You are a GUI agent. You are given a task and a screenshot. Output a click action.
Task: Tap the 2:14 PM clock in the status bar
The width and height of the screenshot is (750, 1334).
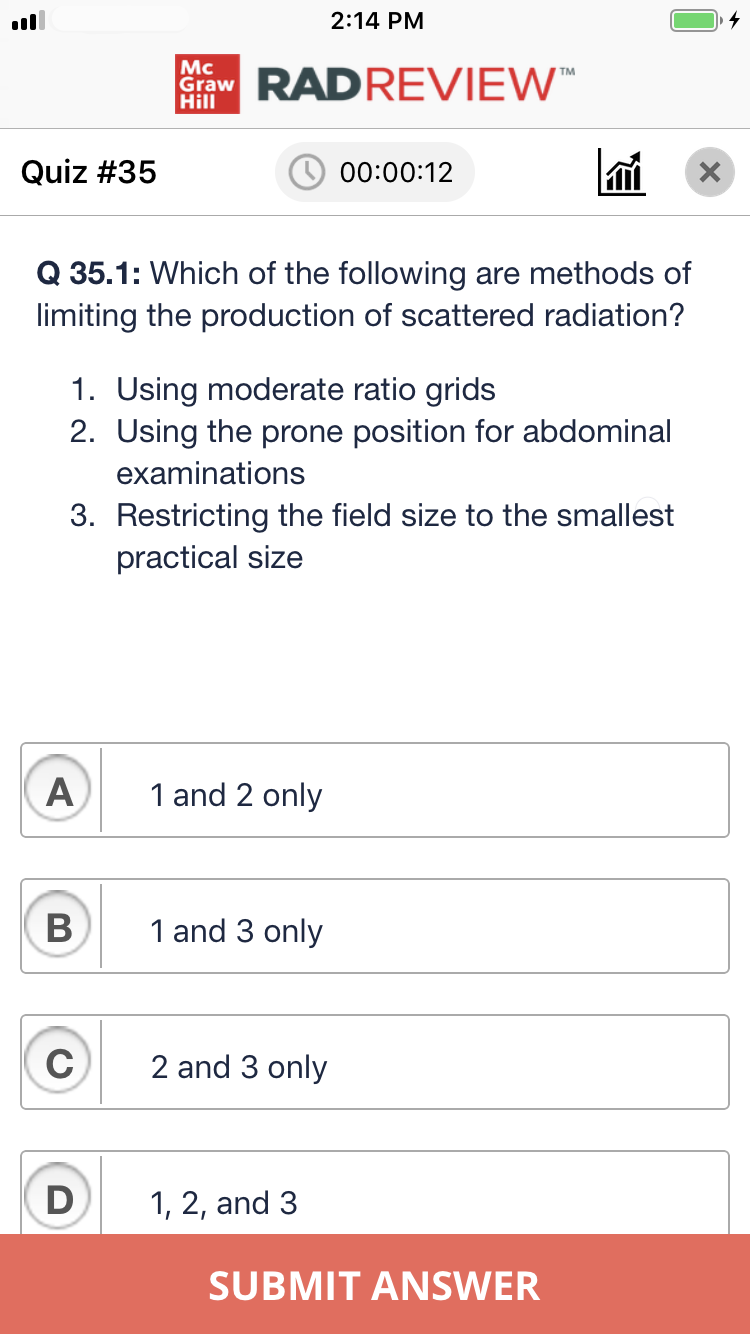(377, 20)
